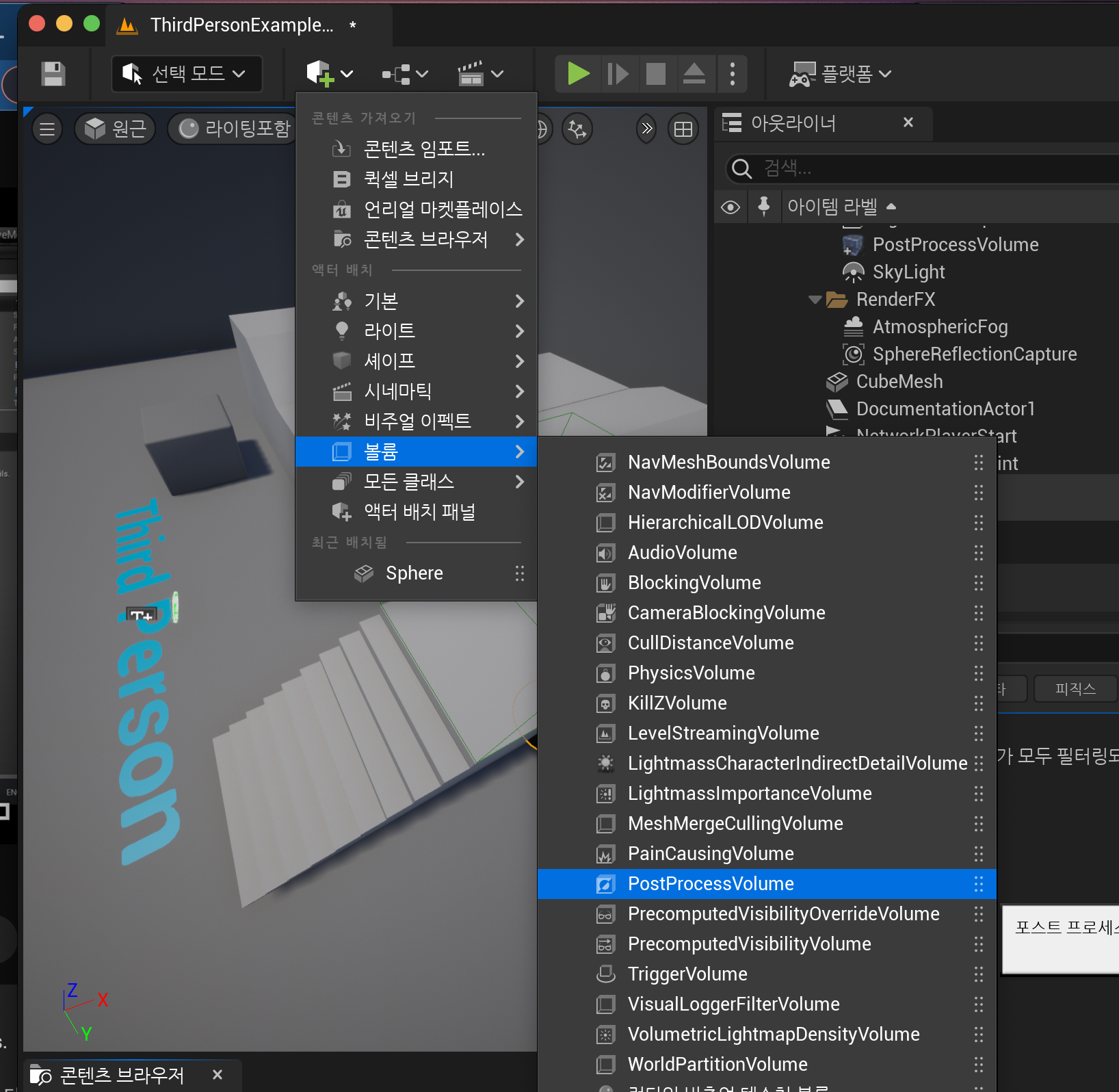Click the viewport transform snap icon
The image size is (1119, 1092).
[577, 129]
